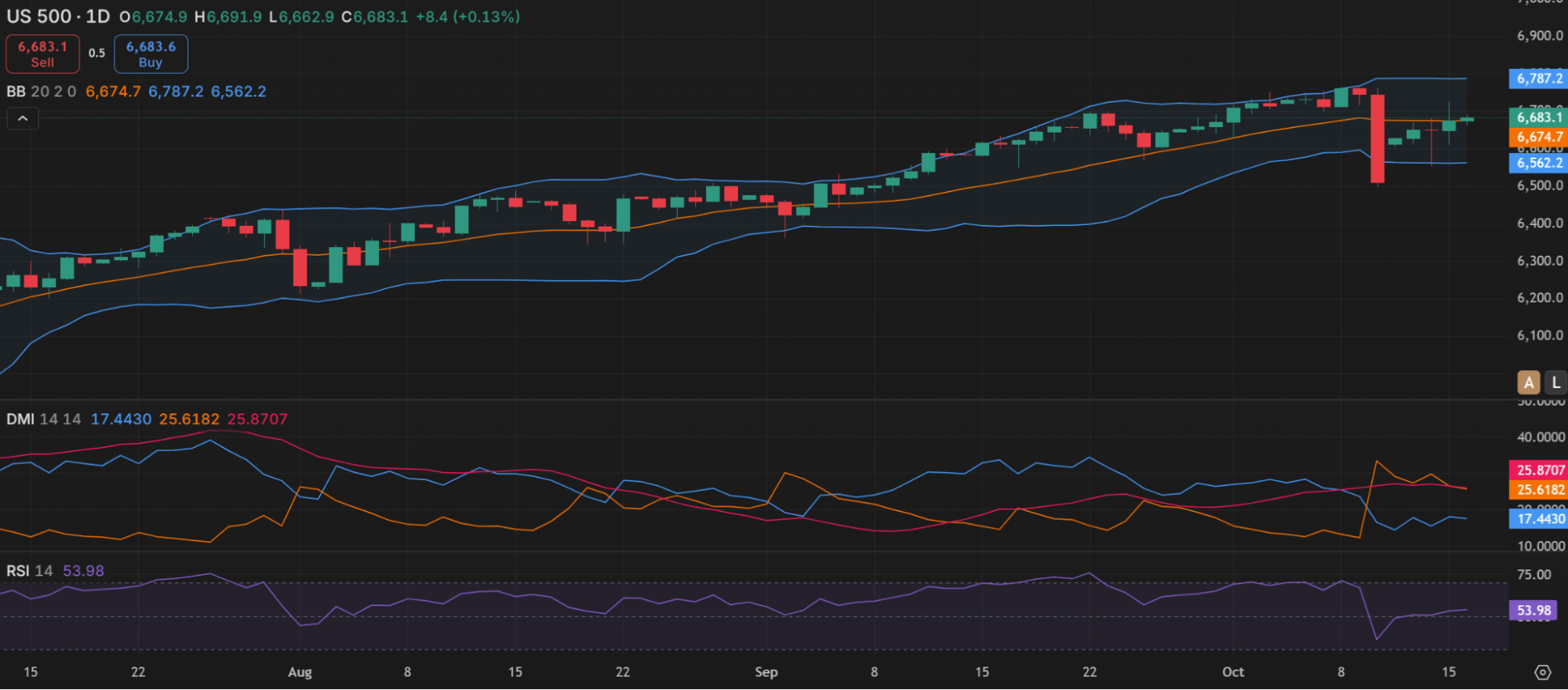
Task: Click the purple 53.98 RSI axis label
Action: [1533, 610]
